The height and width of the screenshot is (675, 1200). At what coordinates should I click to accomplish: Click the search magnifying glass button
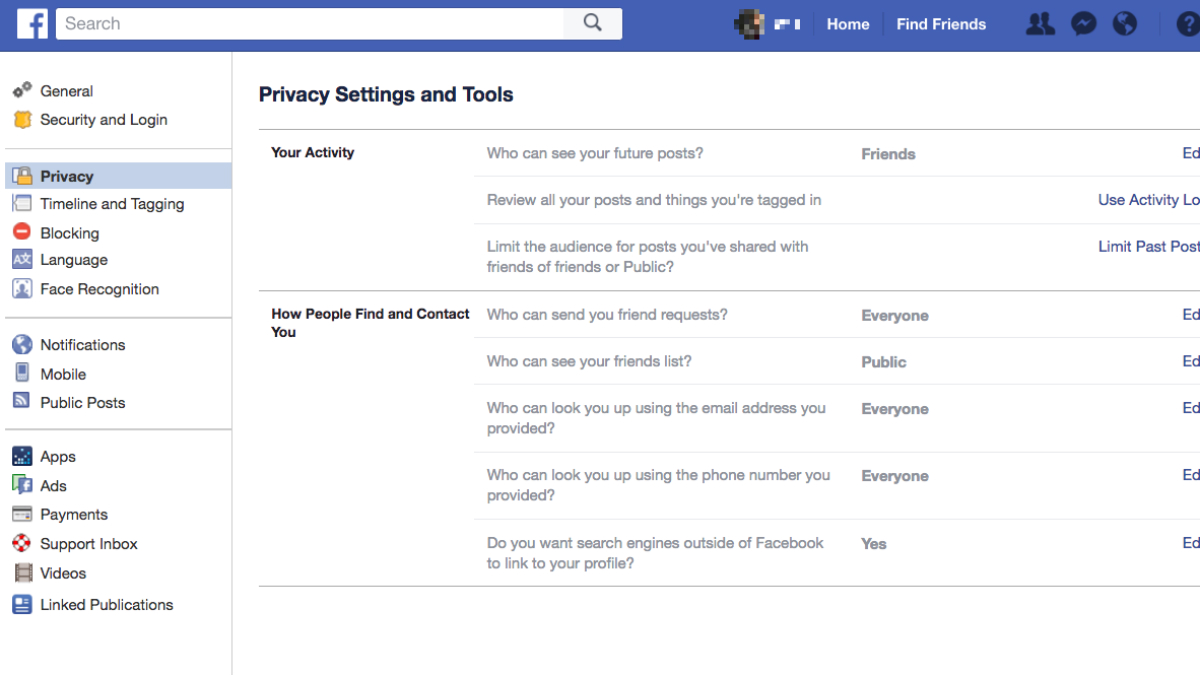tap(593, 22)
